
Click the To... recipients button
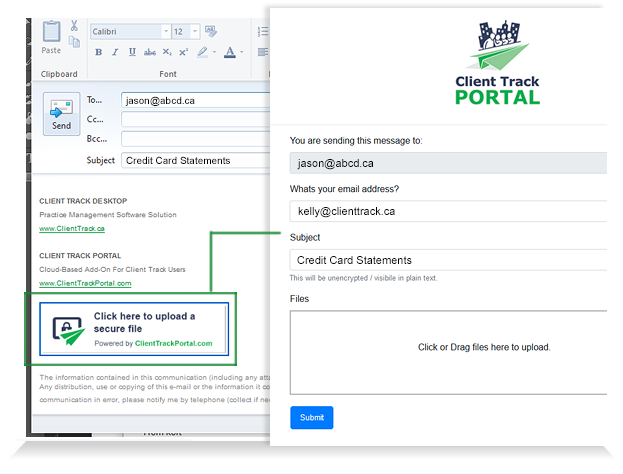(x=95, y=100)
